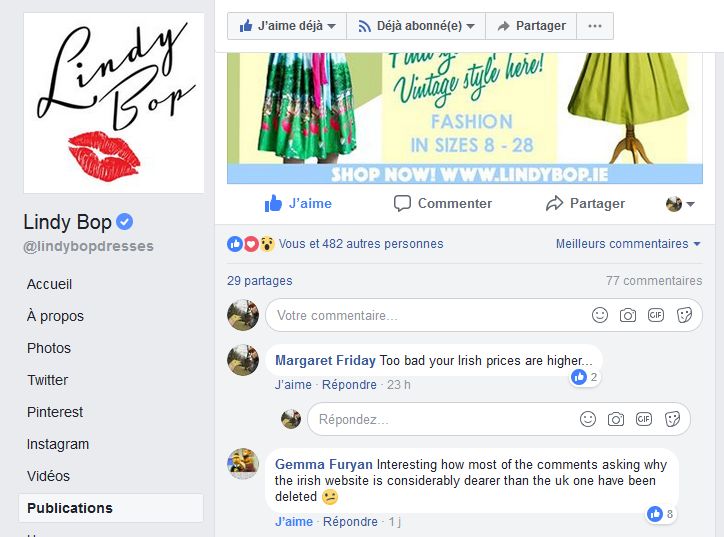This screenshot has height=537, width=724.
Task: Click the GIF icon in the reply box
Action: point(644,419)
